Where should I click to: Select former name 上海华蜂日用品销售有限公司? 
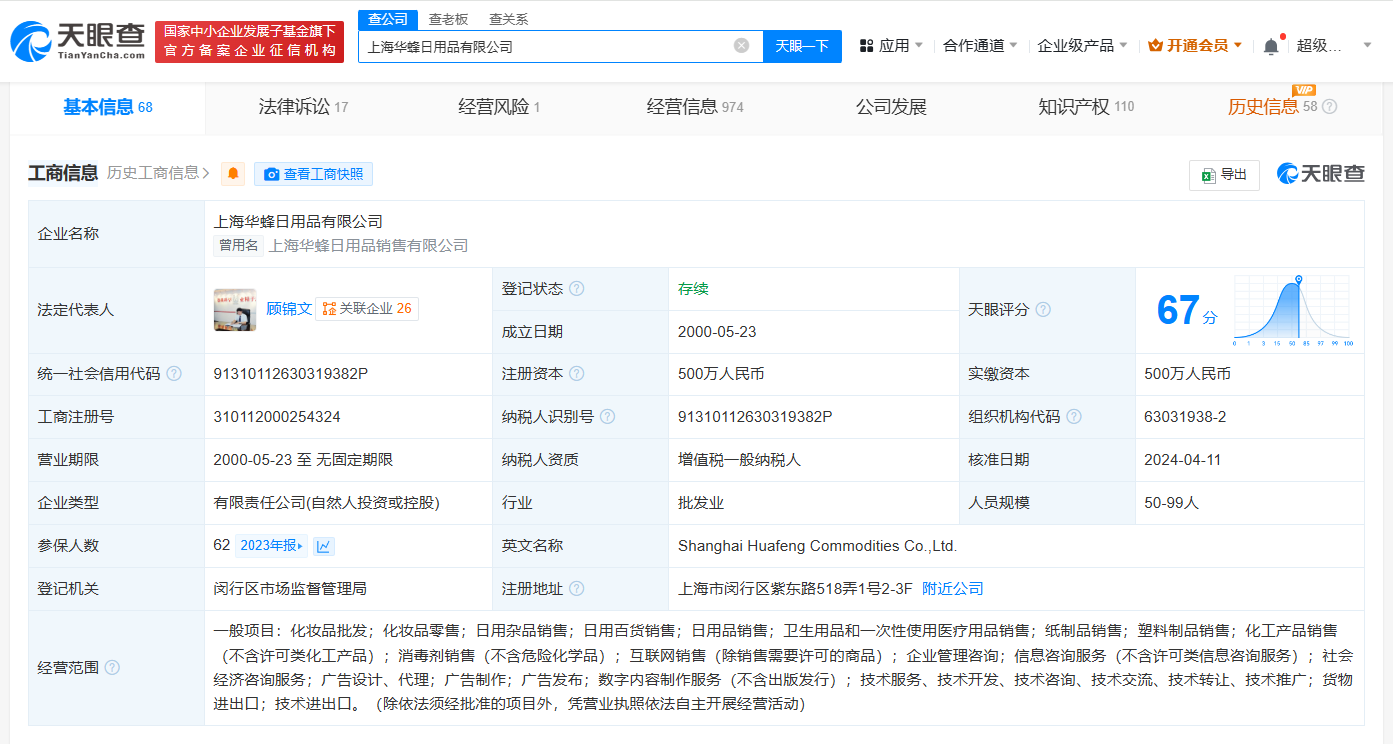tap(368, 245)
